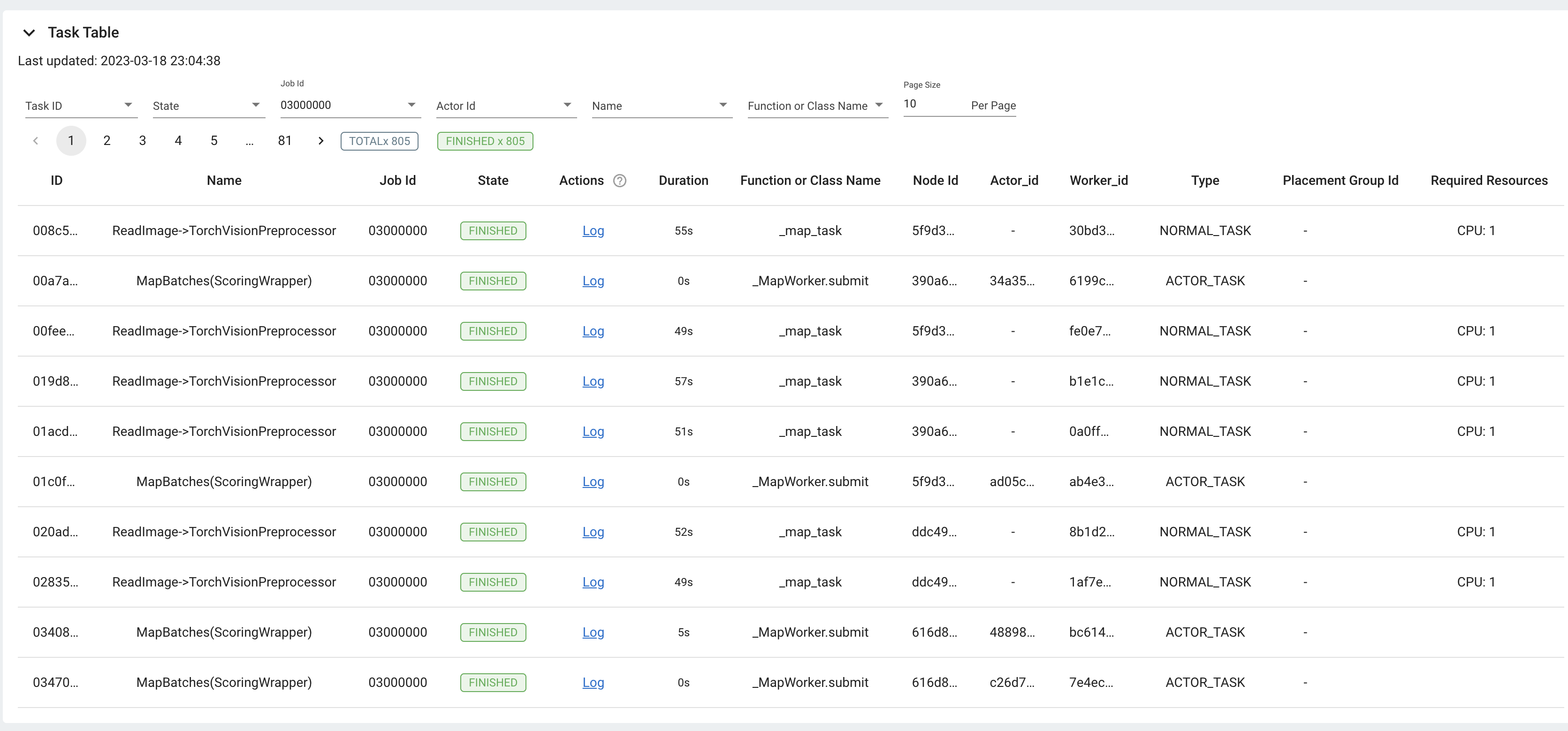Collapse the Task Table section chevron
Screen dimensions: 1568x731
(x=29, y=33)
